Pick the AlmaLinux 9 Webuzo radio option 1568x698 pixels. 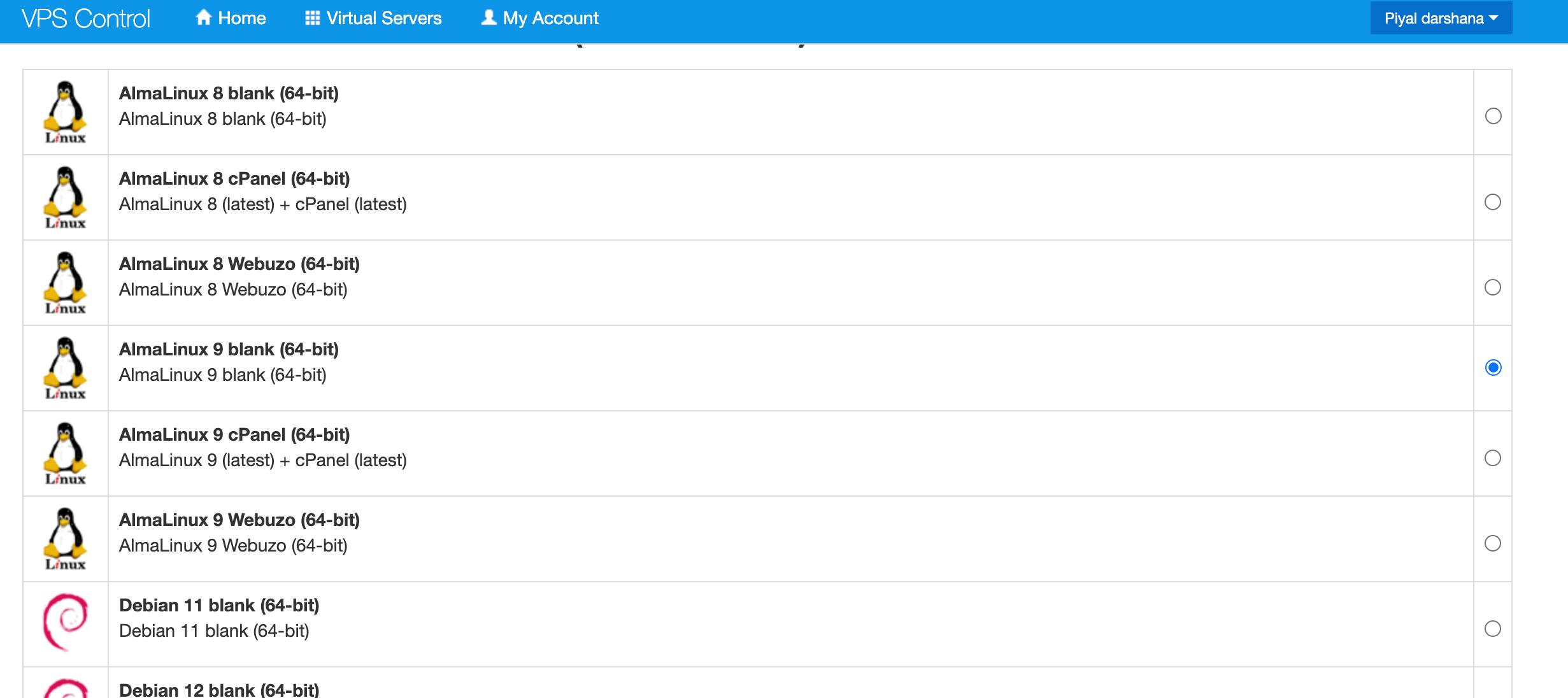click(x=1493, y=543)
